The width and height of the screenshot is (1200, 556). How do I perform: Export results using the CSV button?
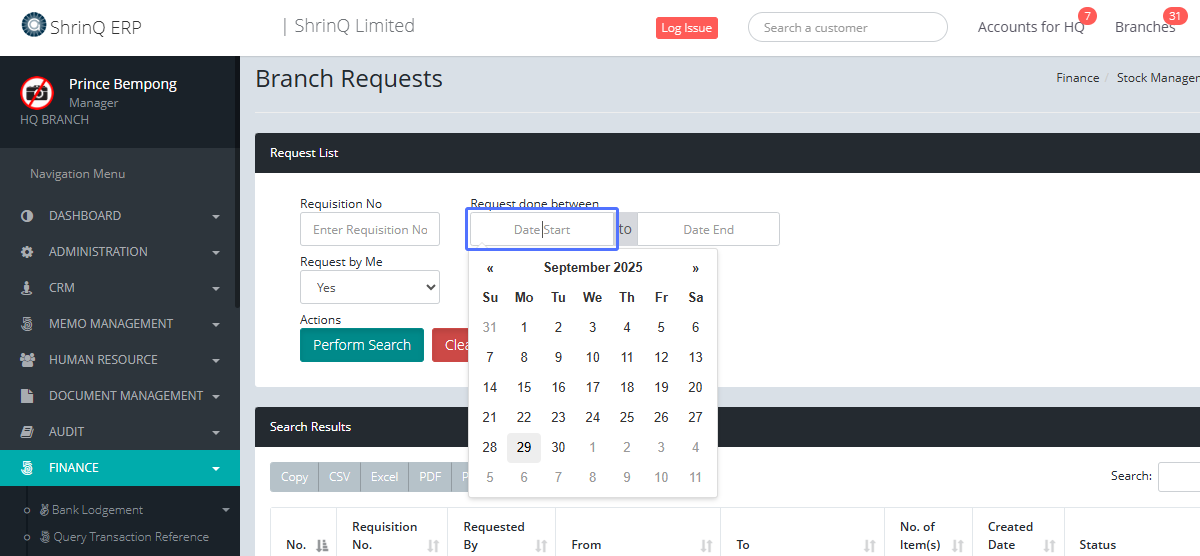click(340, 477)
